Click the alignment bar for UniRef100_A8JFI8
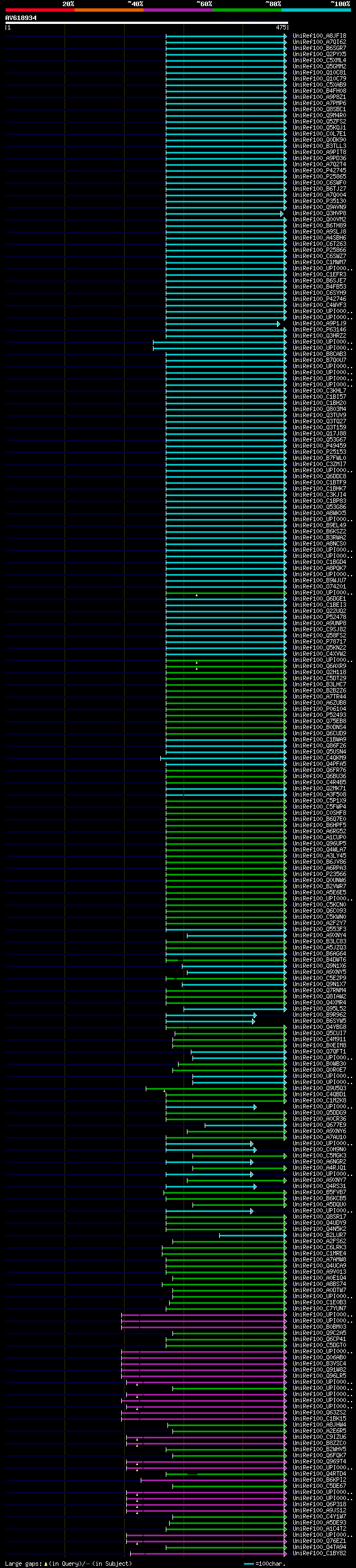 point(226,36)
